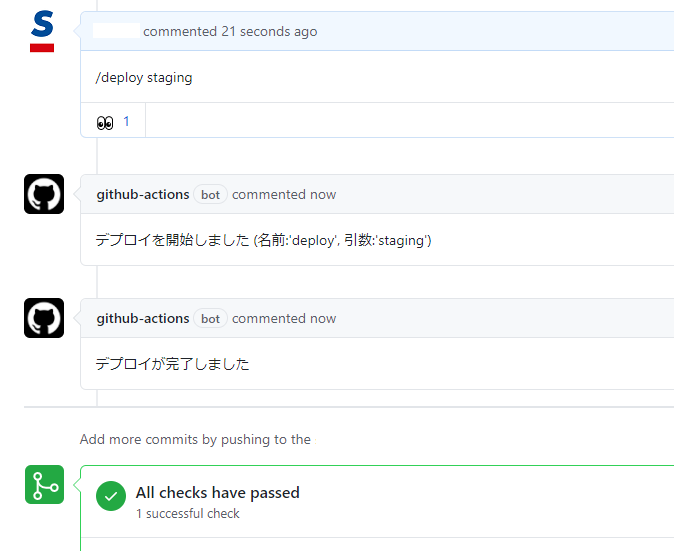Open second 'commented now' timestamp link
The width and height of the screenshot is (674, 551).
[284, 318]
